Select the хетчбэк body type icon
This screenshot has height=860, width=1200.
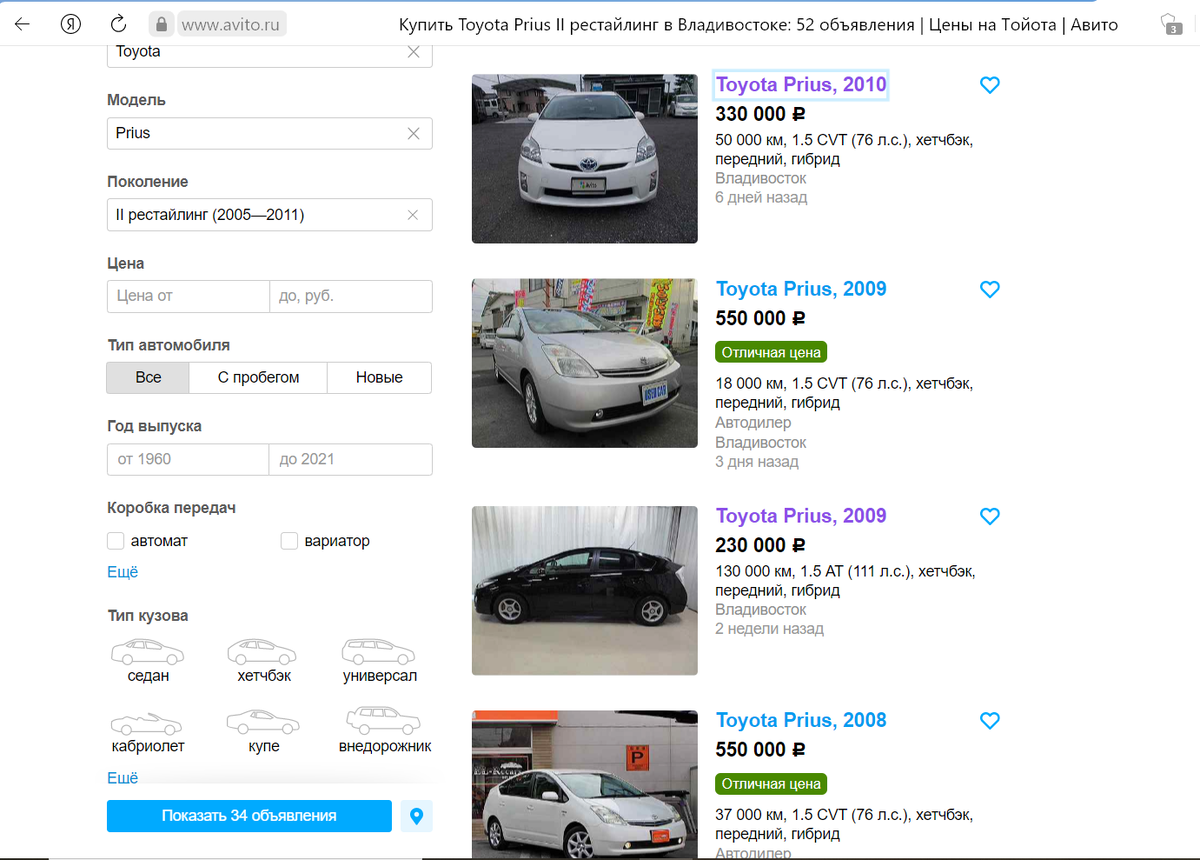pyautogui.click(x=264, y=661)
